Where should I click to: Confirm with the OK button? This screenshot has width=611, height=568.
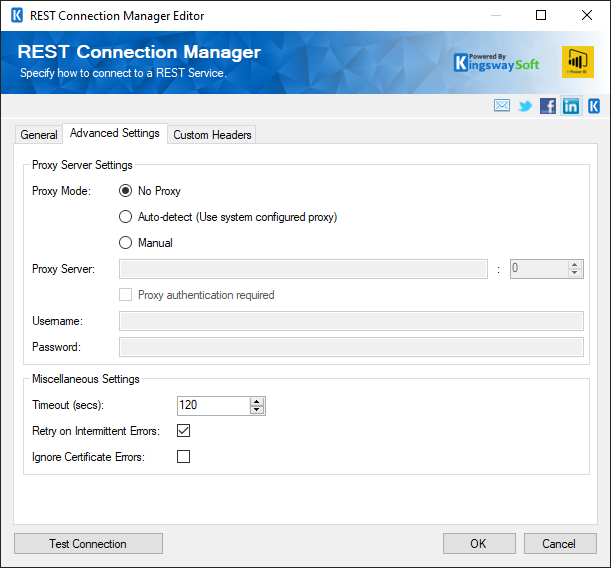(479, 544)
